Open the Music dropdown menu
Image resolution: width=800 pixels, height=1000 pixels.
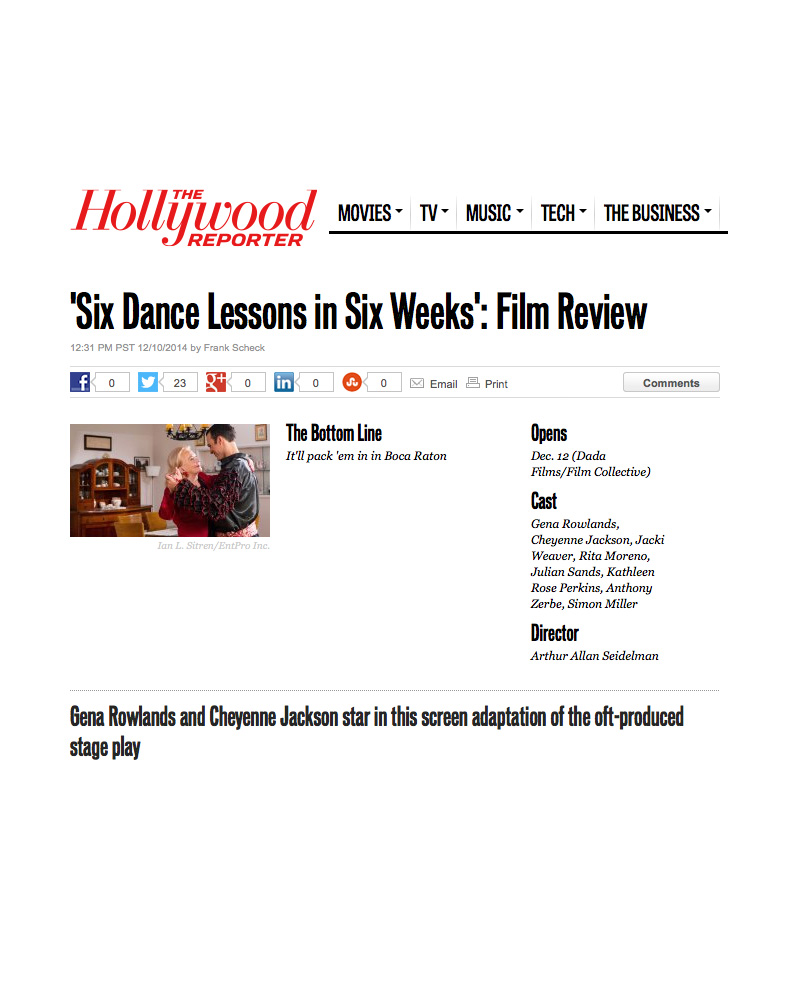[x=494, y=213]
